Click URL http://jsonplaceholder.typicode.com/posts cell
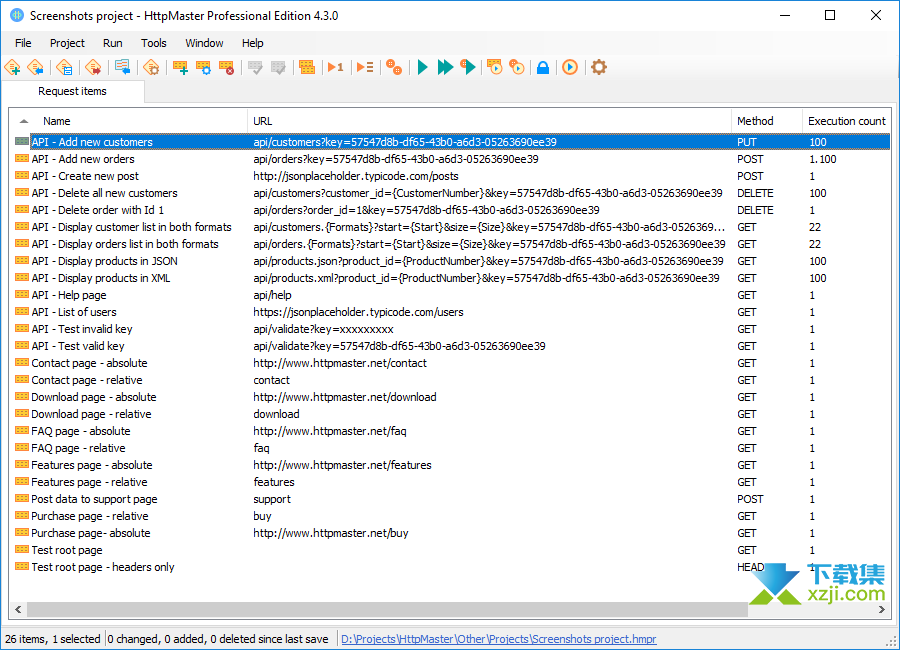The width and height of the screenshot is (900, 650). coord(356,176)
